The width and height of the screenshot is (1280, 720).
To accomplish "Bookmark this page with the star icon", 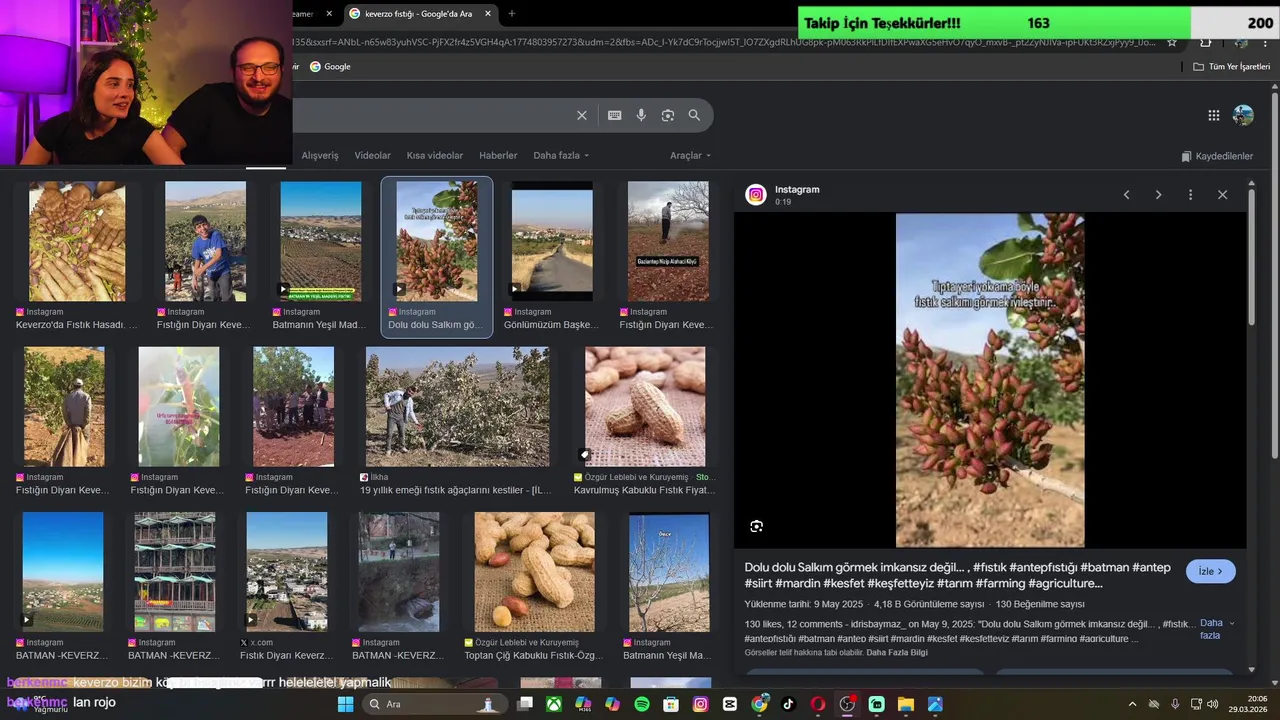I will pos(1172,42).
